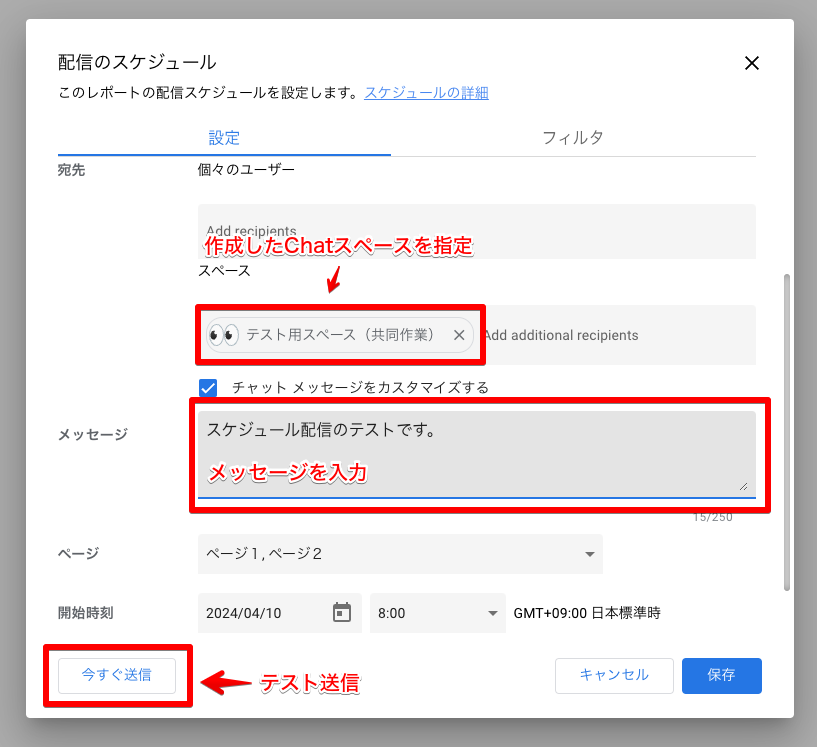Select the テスト用スペース（共同作業） chip text

340,335
